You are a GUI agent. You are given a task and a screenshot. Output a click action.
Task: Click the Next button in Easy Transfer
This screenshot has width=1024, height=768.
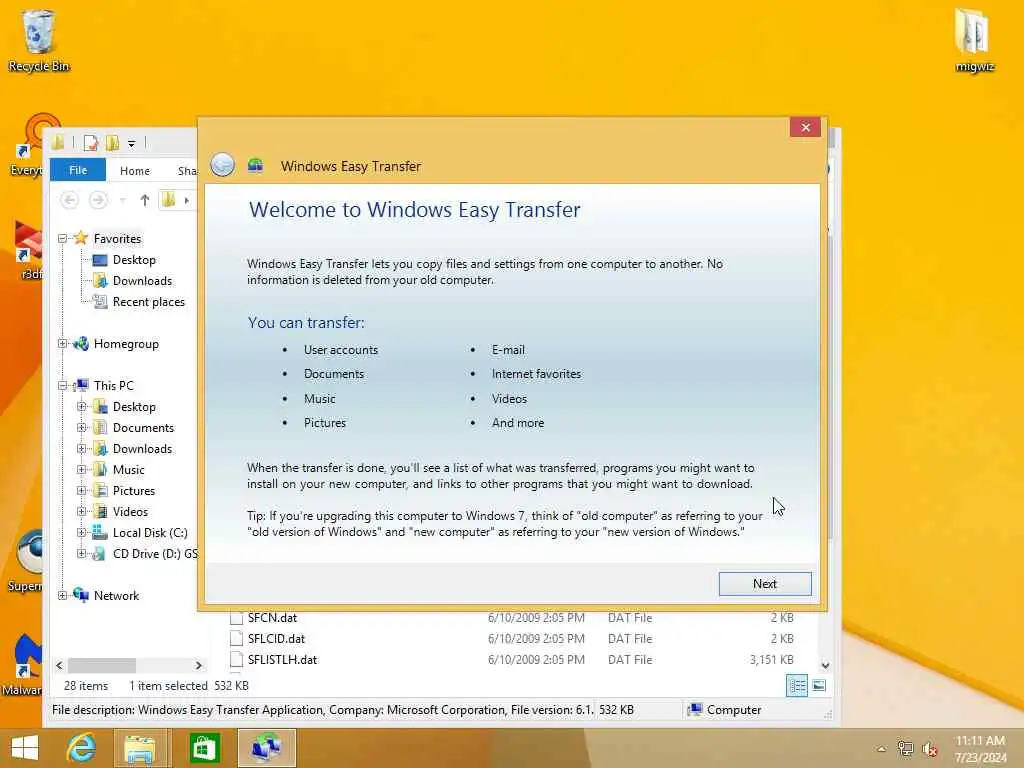click(x=765, y=584)
